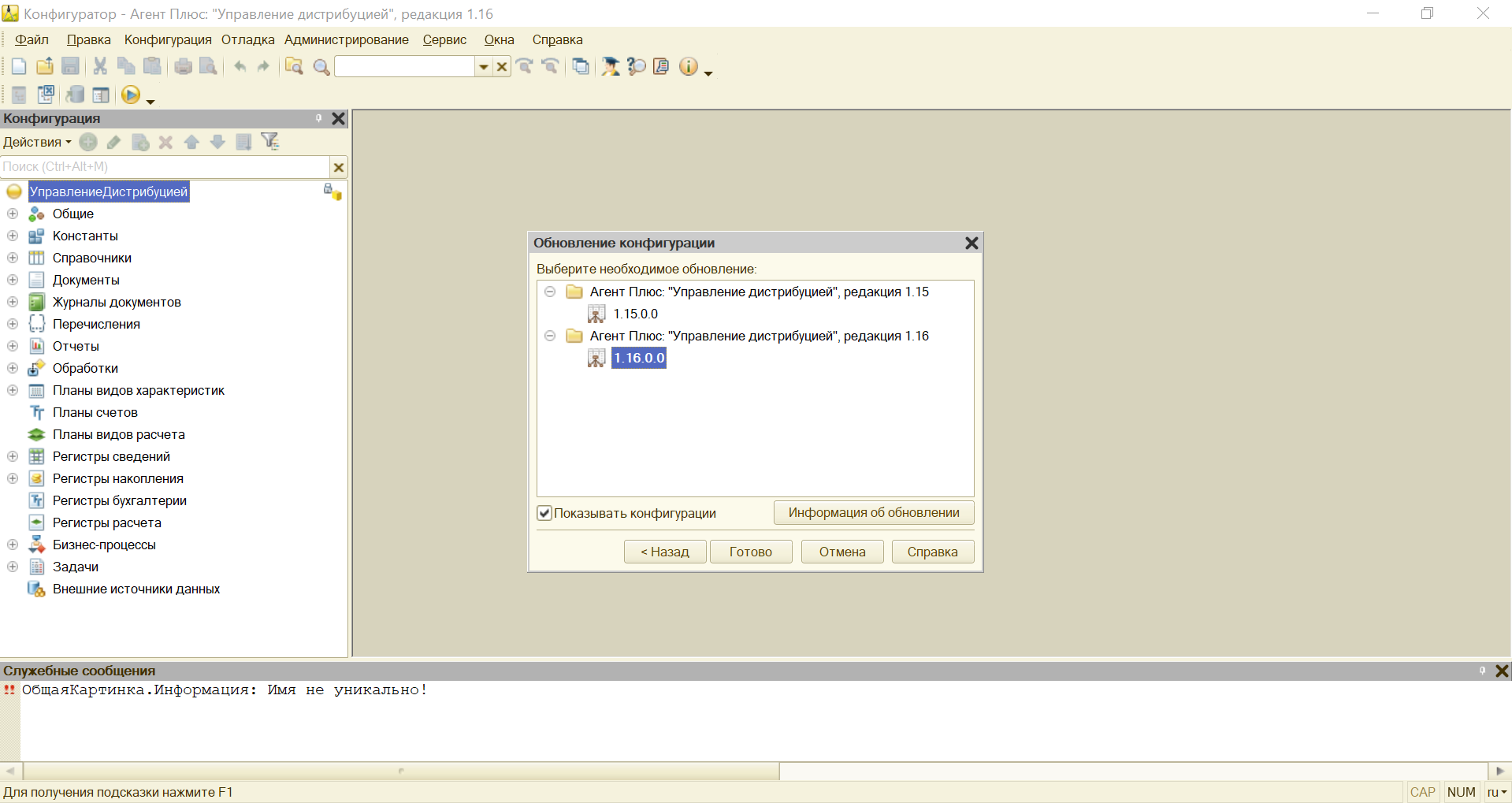Expand the Общие tree node

13,214
